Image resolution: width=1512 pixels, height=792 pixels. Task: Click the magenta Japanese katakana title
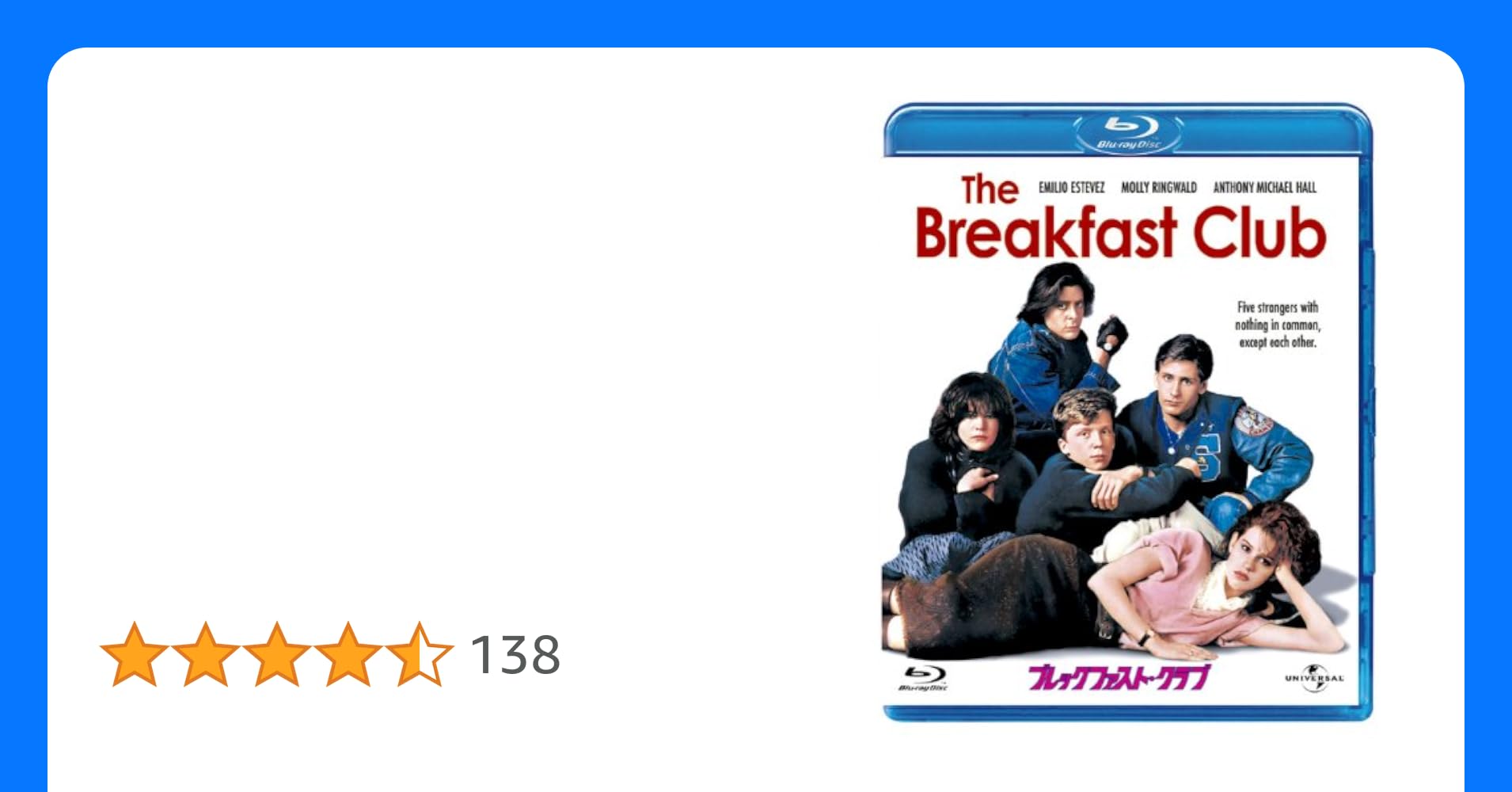pos(1119,679)
